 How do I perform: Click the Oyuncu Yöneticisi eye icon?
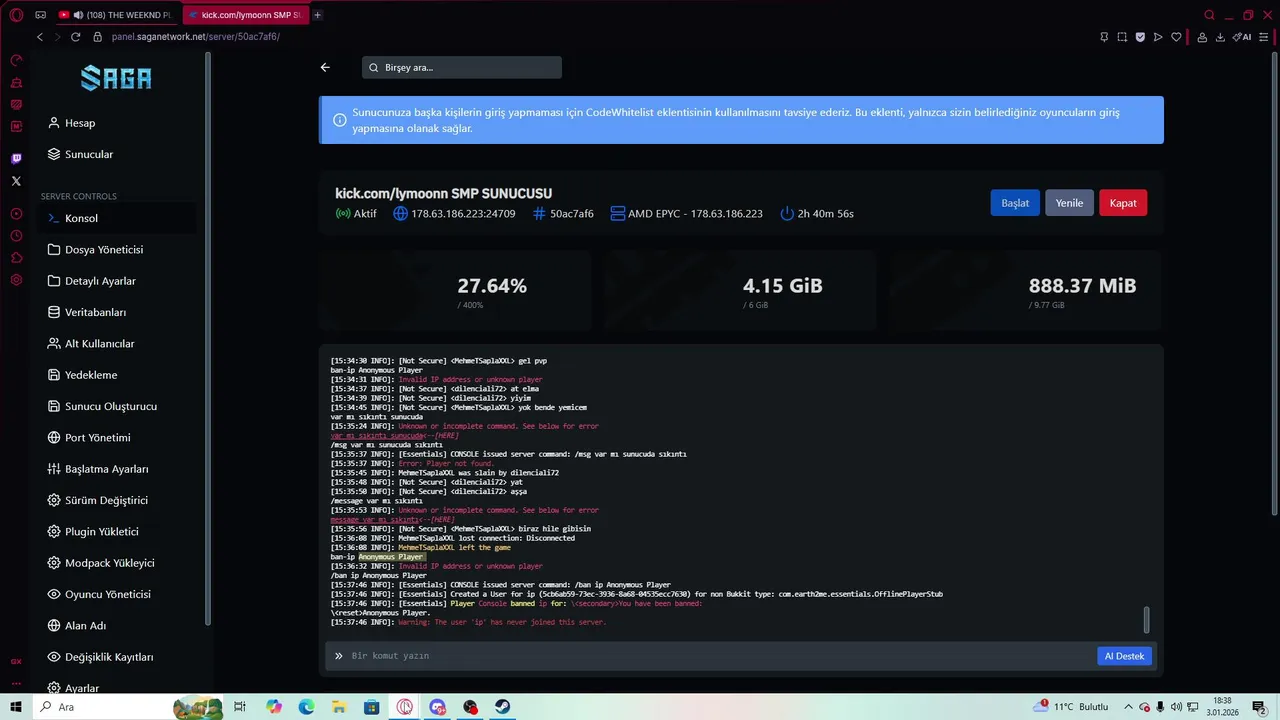54,594
